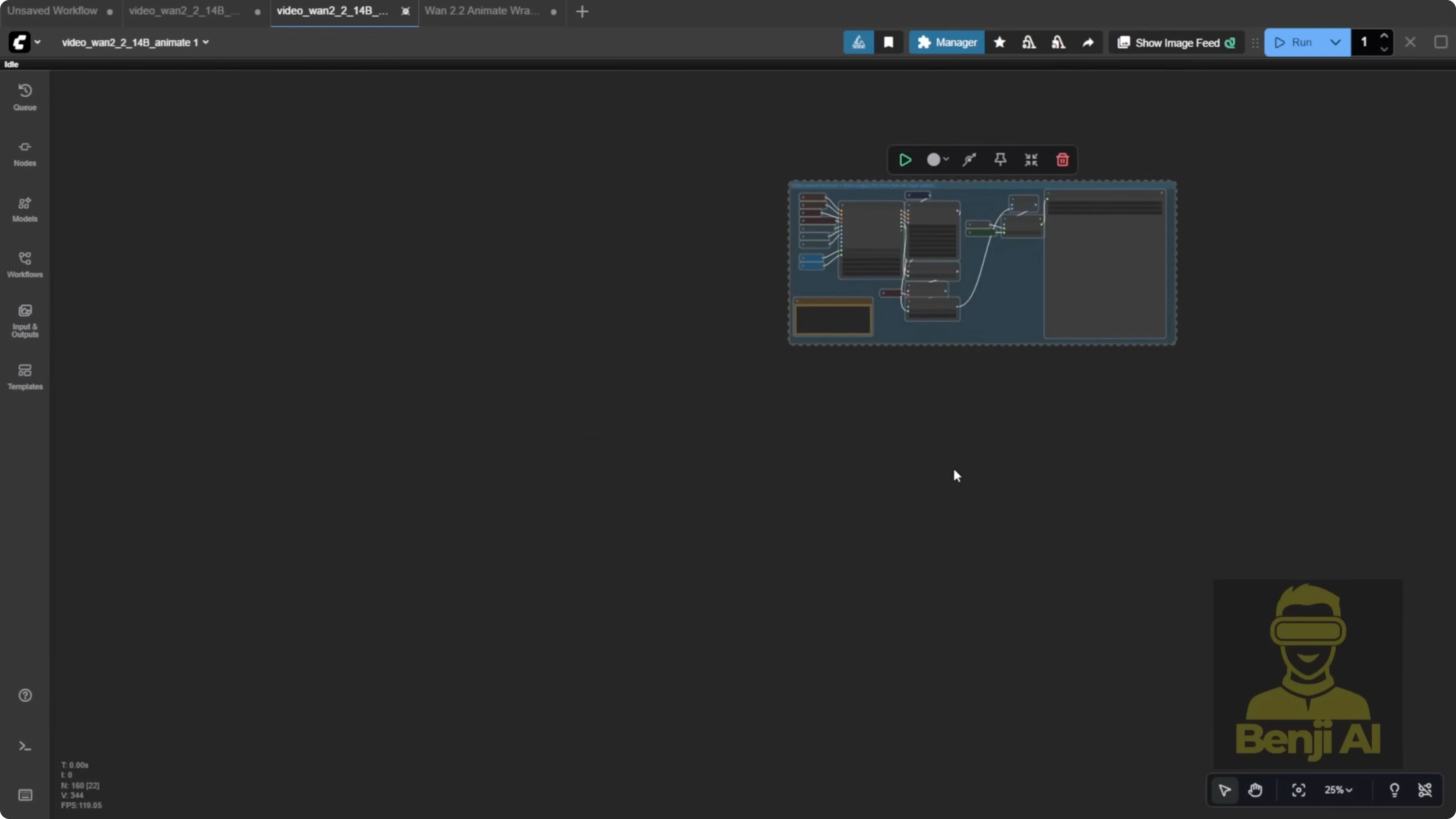The height and width of the screenshot is (819, 1456).
Task: Open the Workflows sidebar panel
Action: (24, 264)
